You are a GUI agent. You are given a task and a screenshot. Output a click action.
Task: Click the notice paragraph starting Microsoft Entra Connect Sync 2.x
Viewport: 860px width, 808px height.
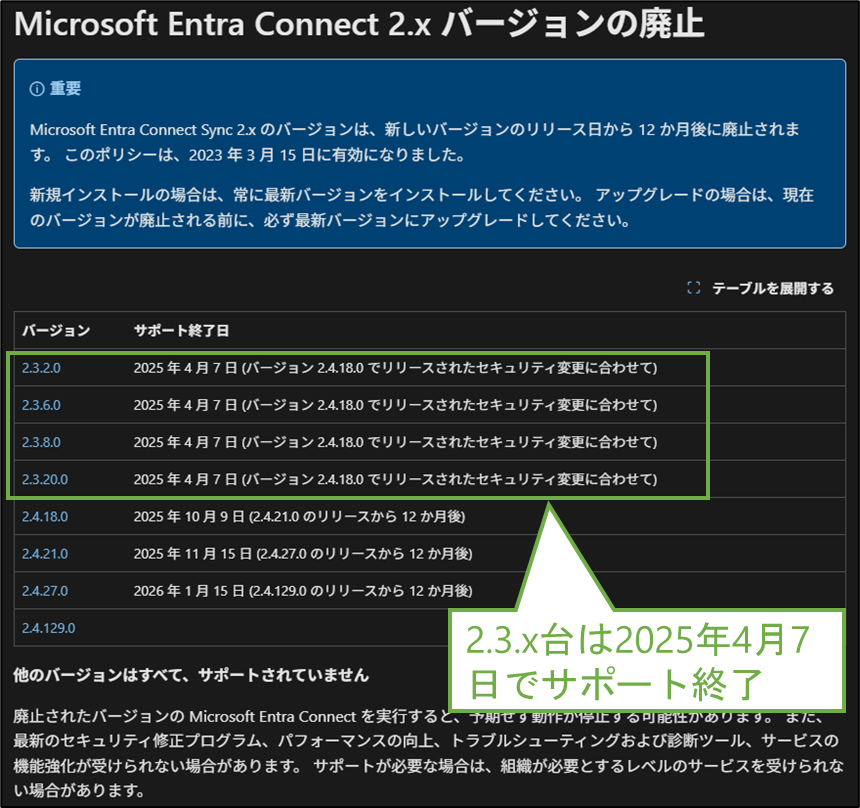(x=415, y=143)
